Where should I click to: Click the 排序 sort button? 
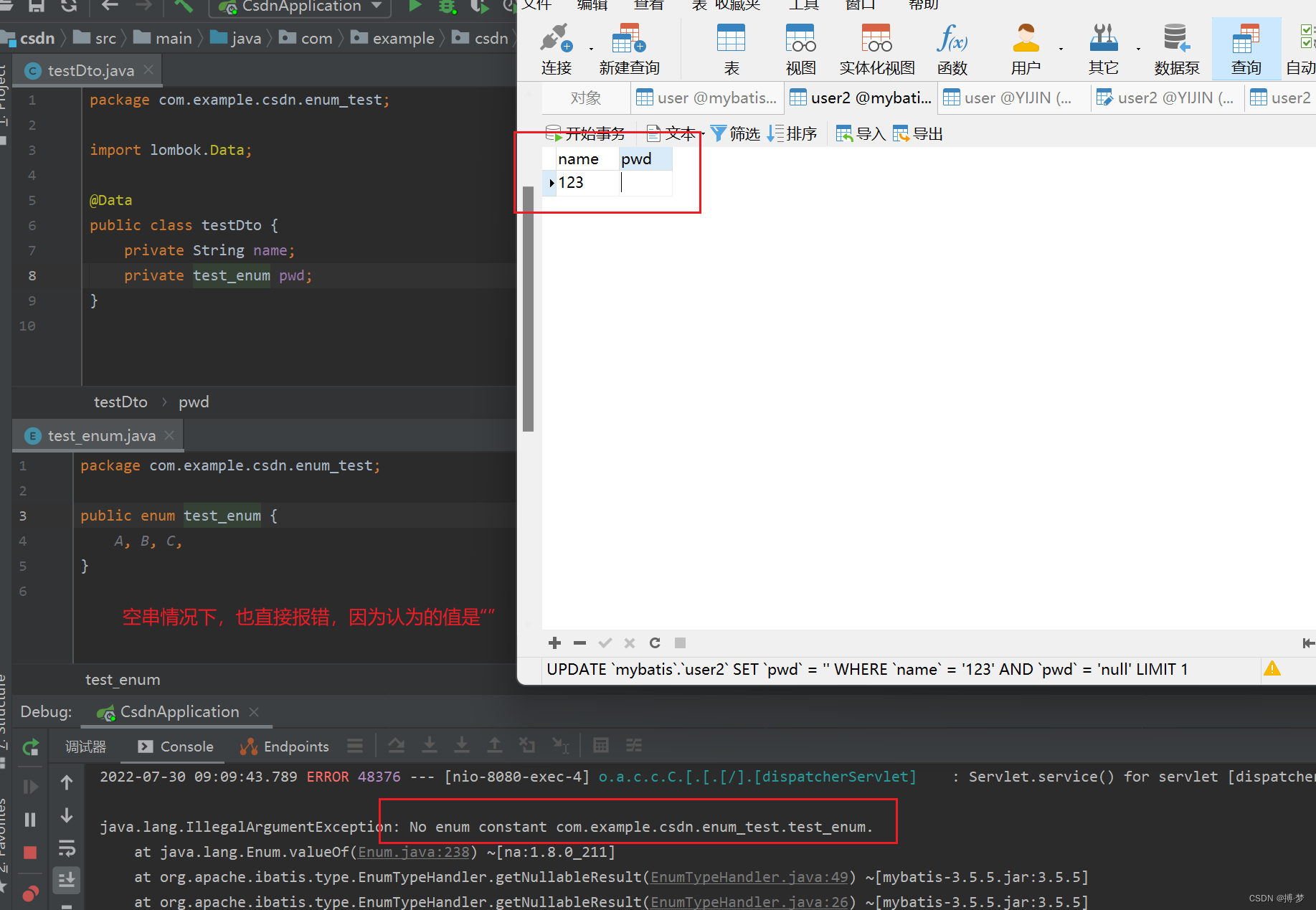pyautogui.click(x=792, y=133)
